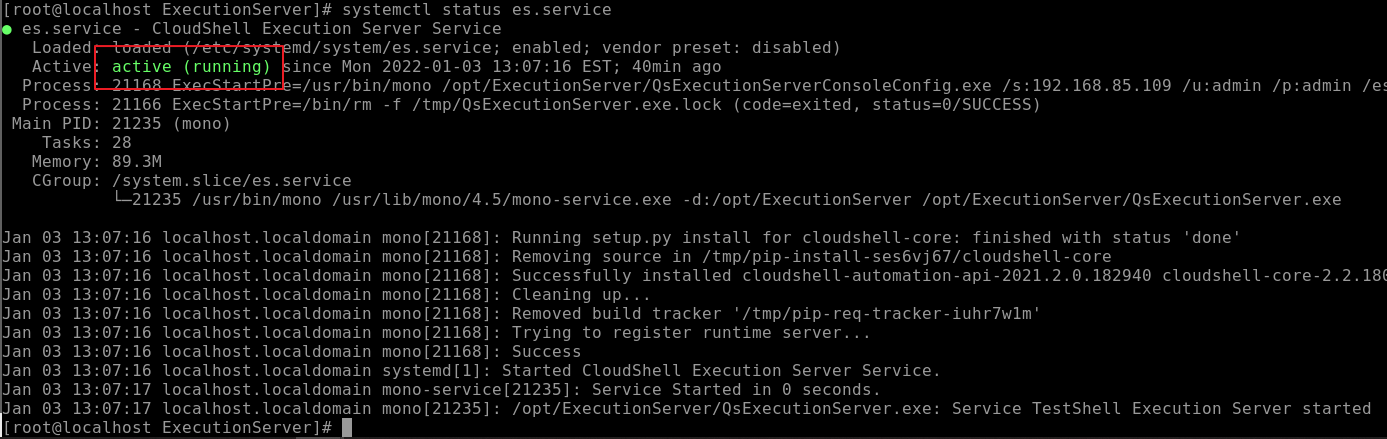Click the standalone "Success" log message
Screen dimensions: 1387x439
[546, 352]
